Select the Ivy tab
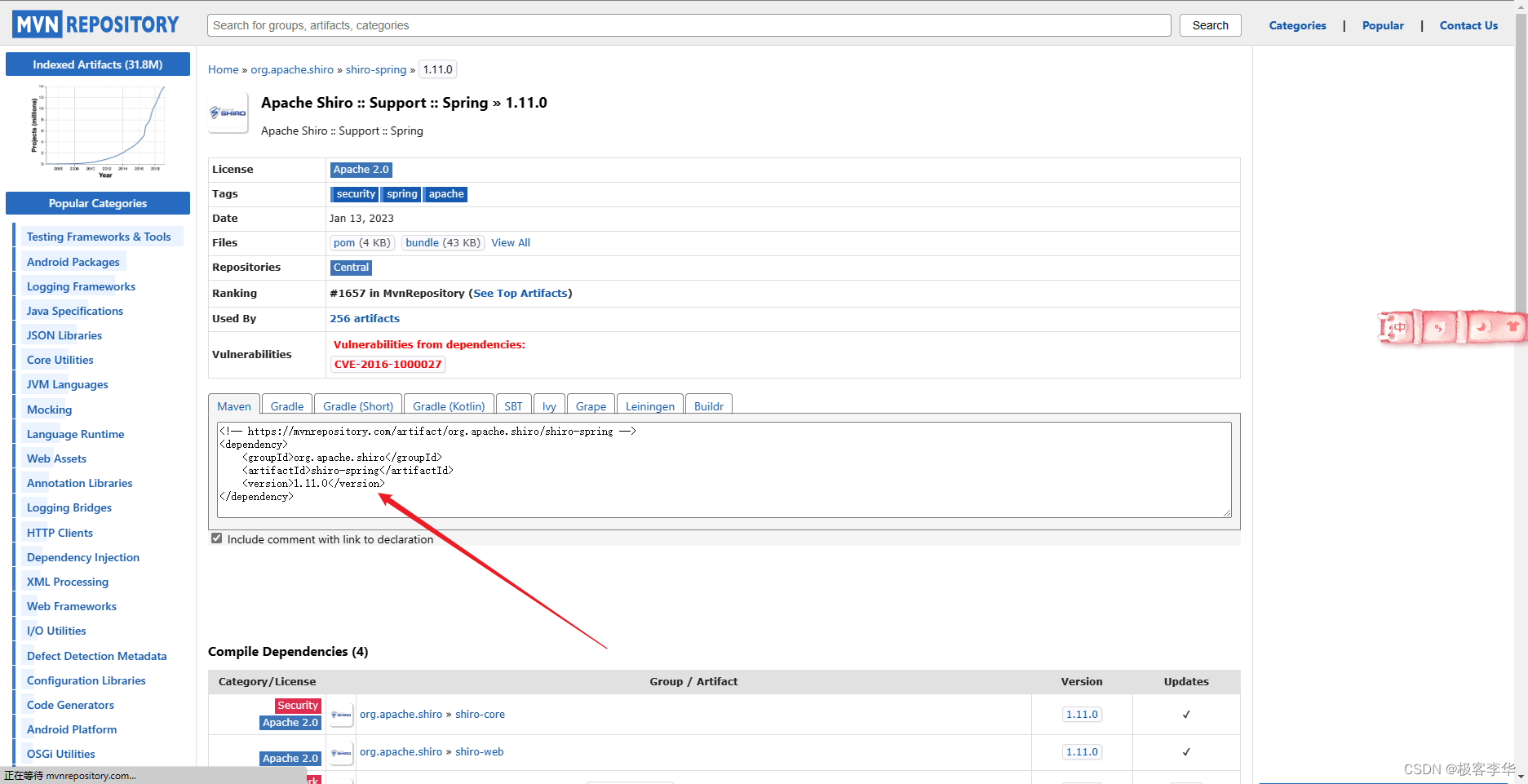The image size is (1528, 784). coord(549,406)
